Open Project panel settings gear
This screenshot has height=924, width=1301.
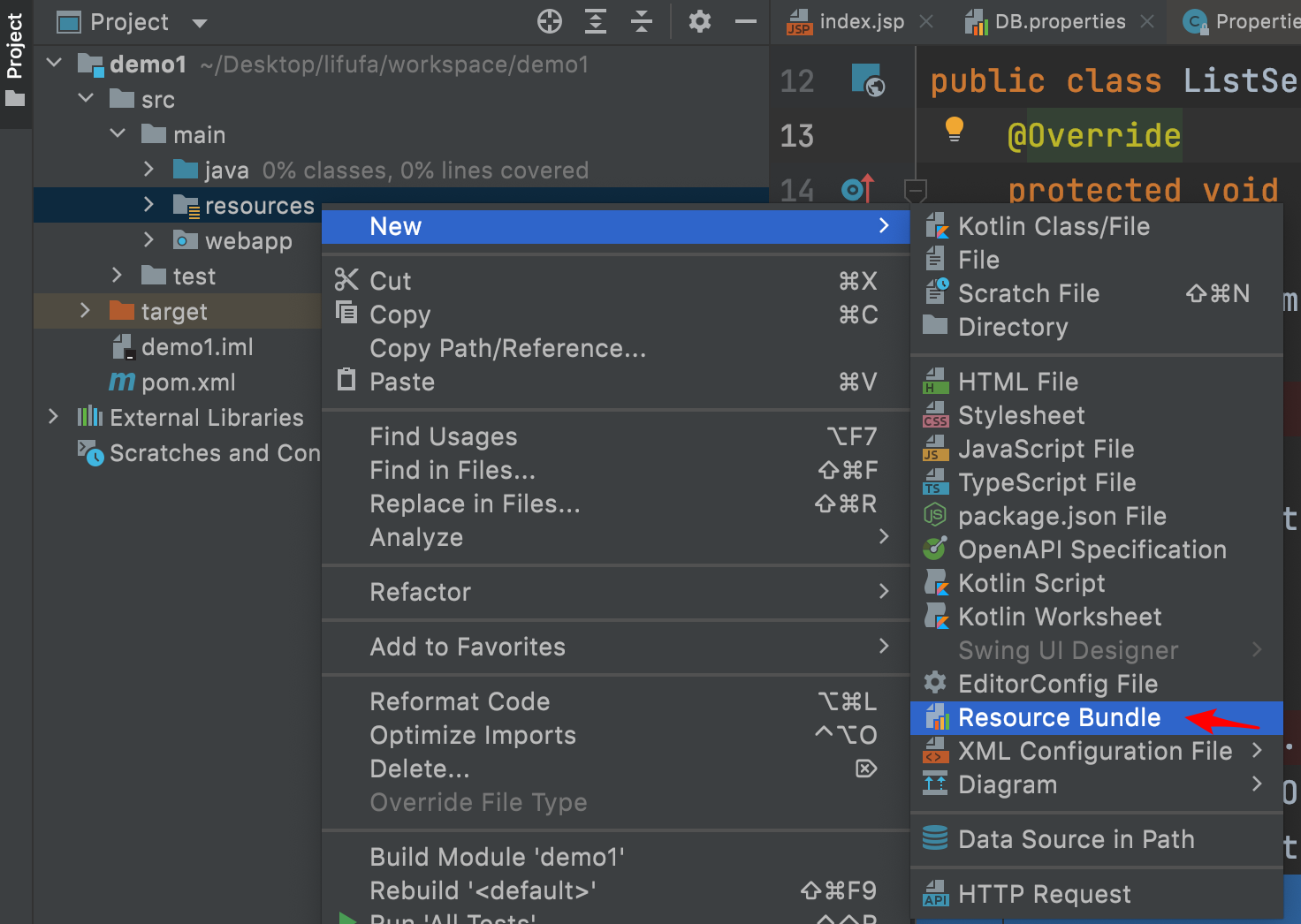(x=700, y=21)
